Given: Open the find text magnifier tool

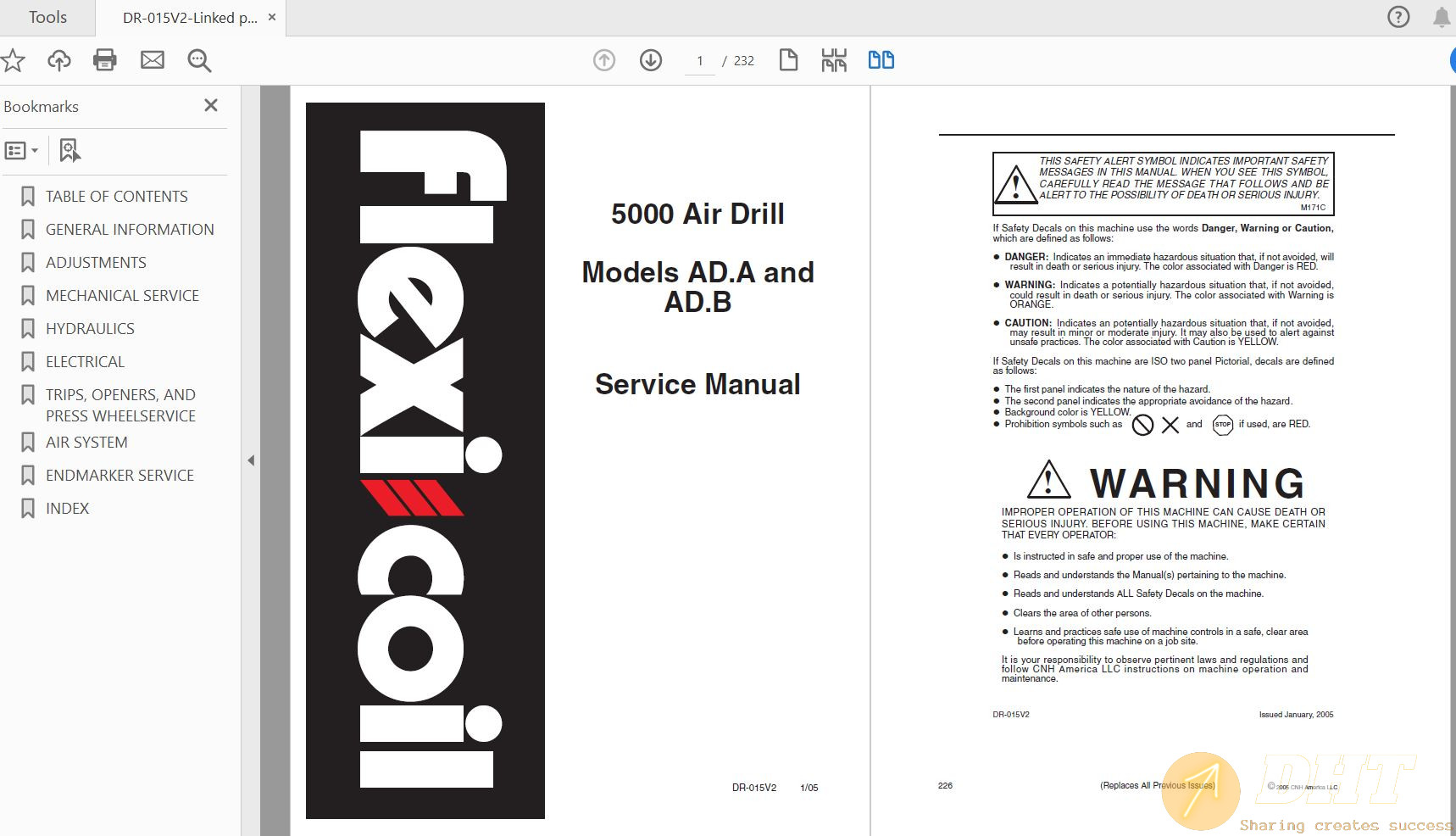Looking at the screenshot, I should click(x=199, y=60).
